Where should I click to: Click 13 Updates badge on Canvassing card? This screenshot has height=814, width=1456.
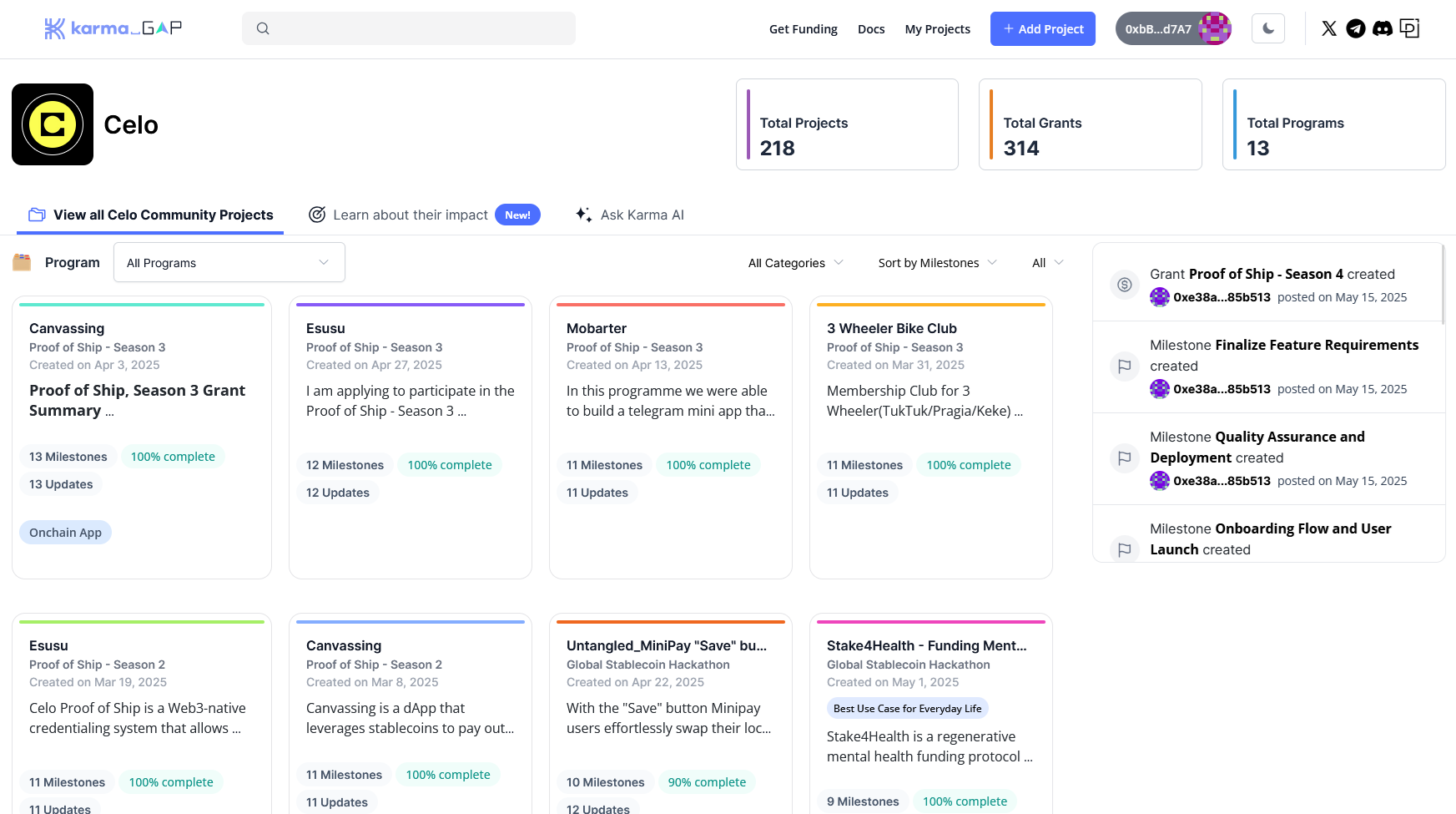[61, 484]
